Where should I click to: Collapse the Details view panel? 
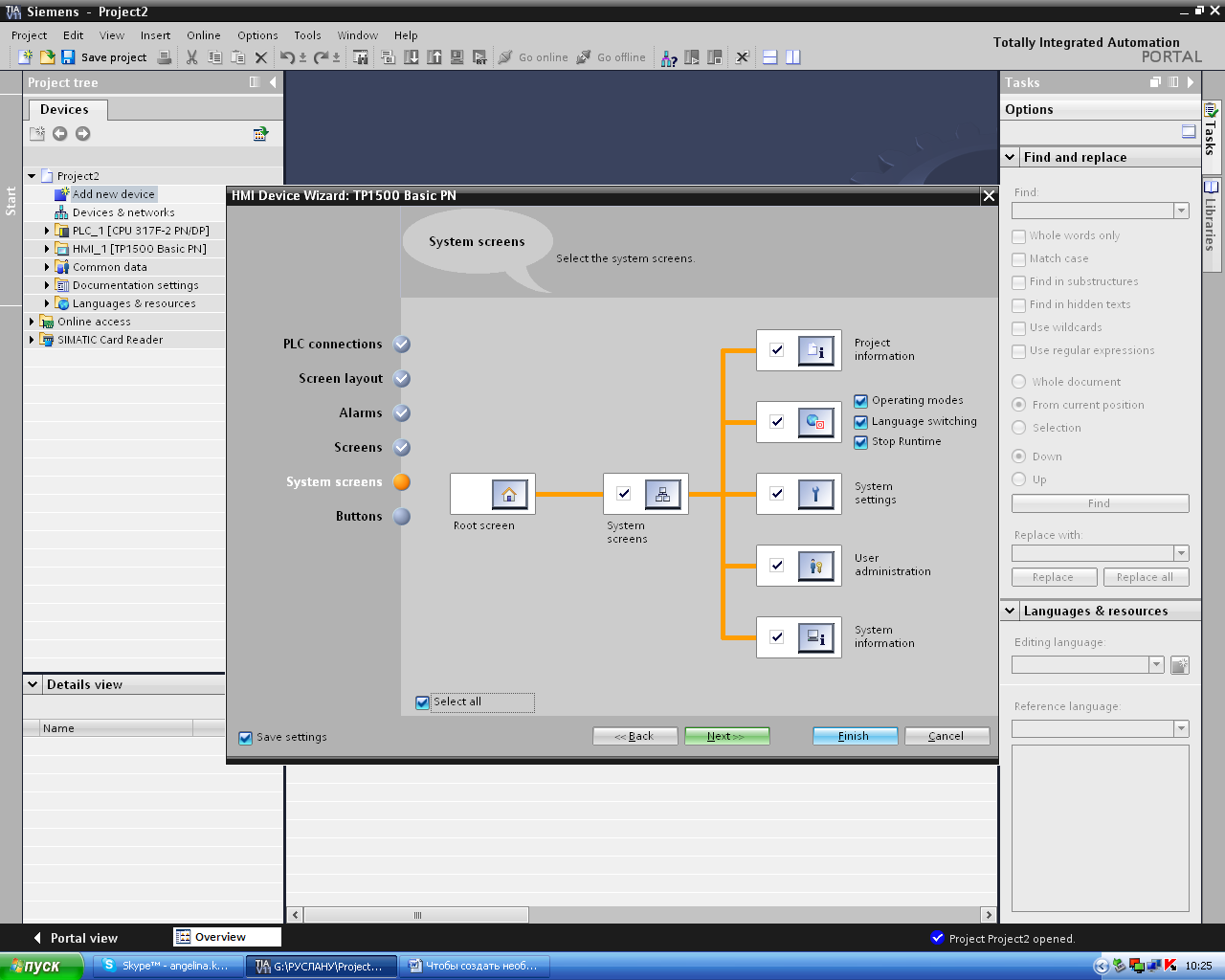[33, 684]
